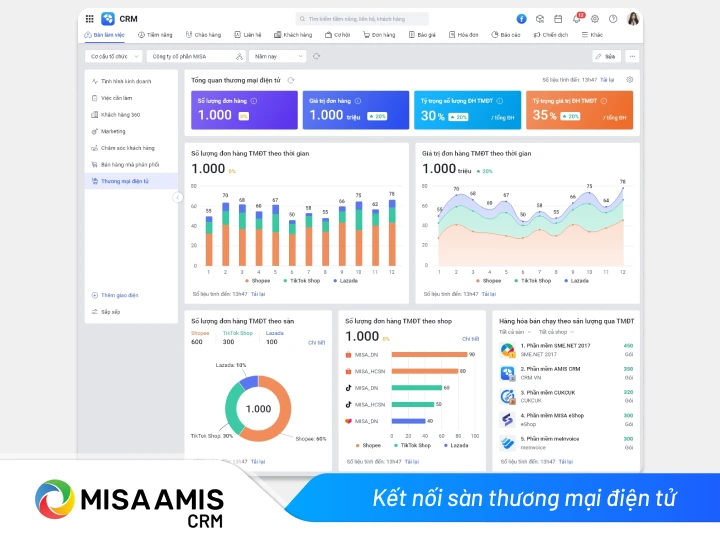The height and width of the screenshot is (540, 720).
Task: Click the Sửa edit button
Action: tap(605, 57)
